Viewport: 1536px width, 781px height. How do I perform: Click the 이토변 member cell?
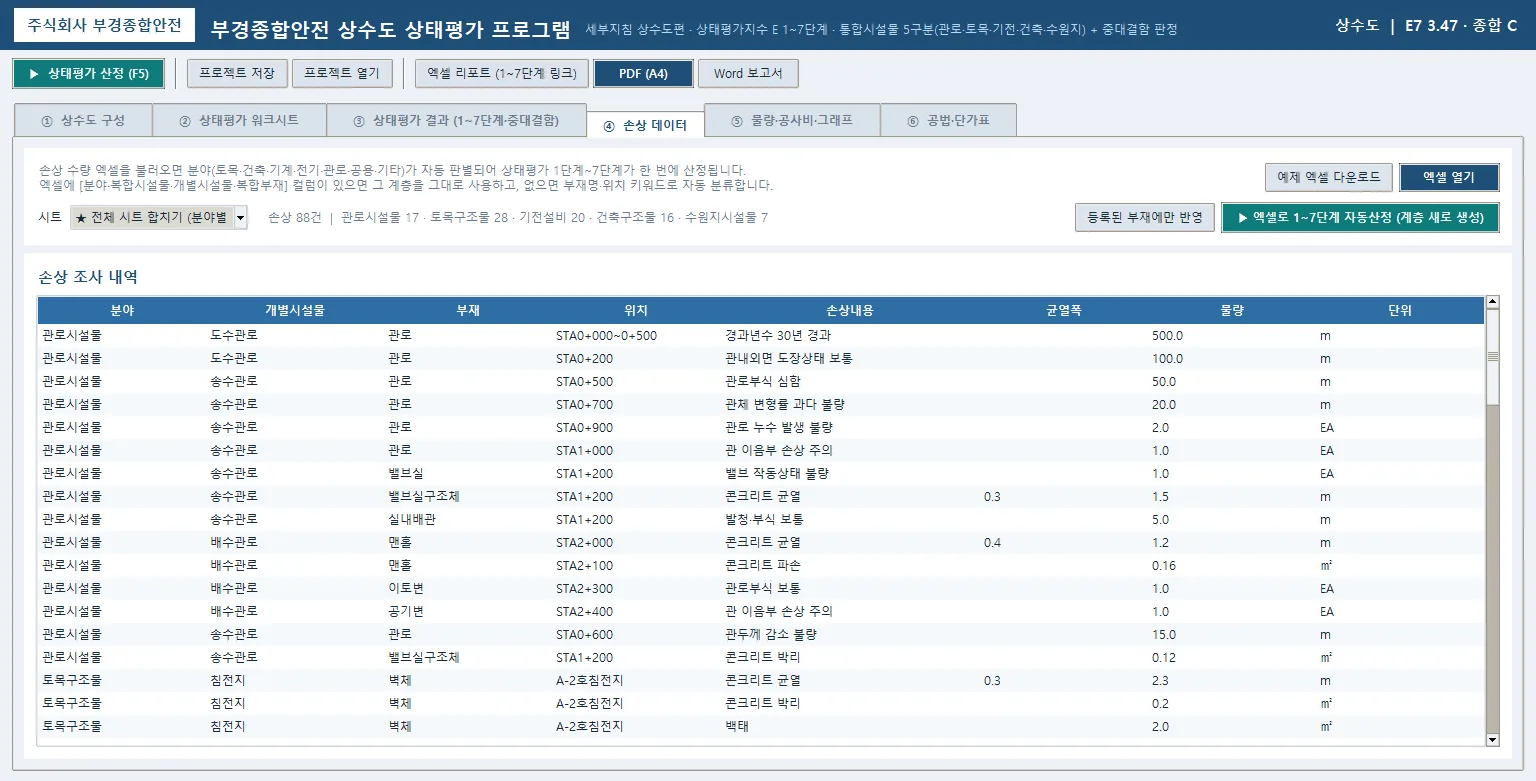[x=406, y=588]
